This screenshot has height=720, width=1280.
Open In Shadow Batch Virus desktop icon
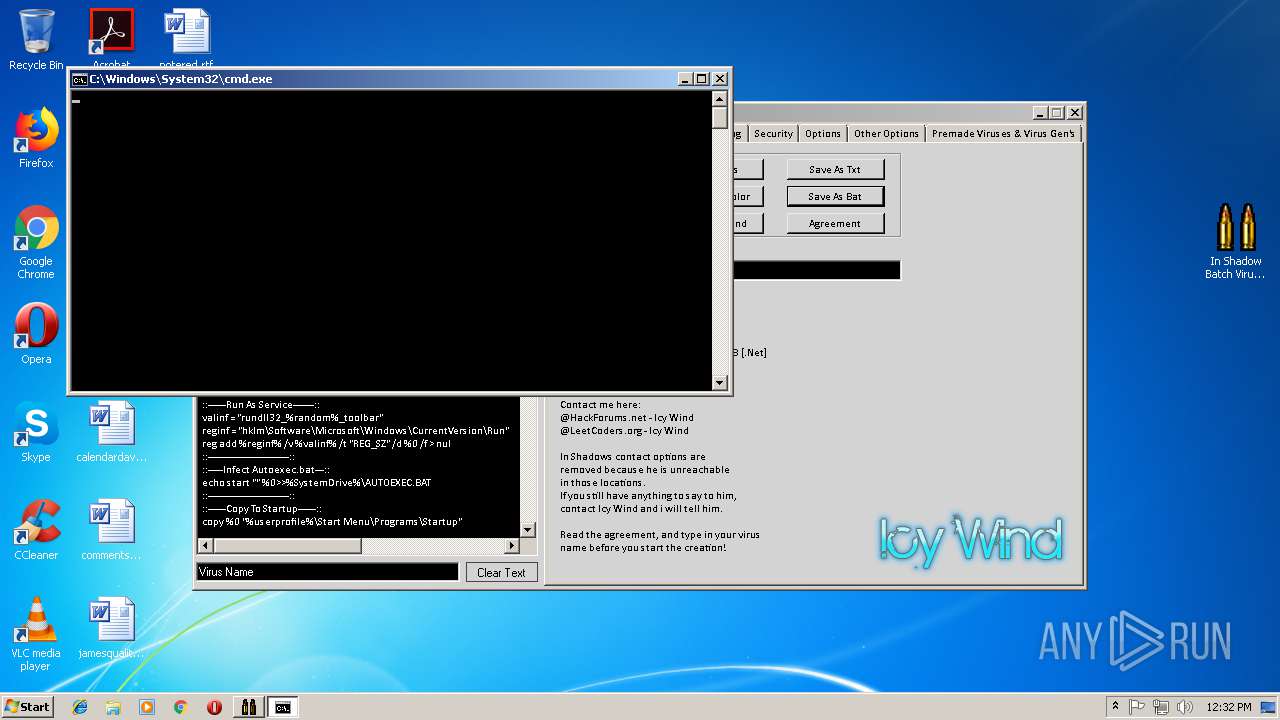1235,241
